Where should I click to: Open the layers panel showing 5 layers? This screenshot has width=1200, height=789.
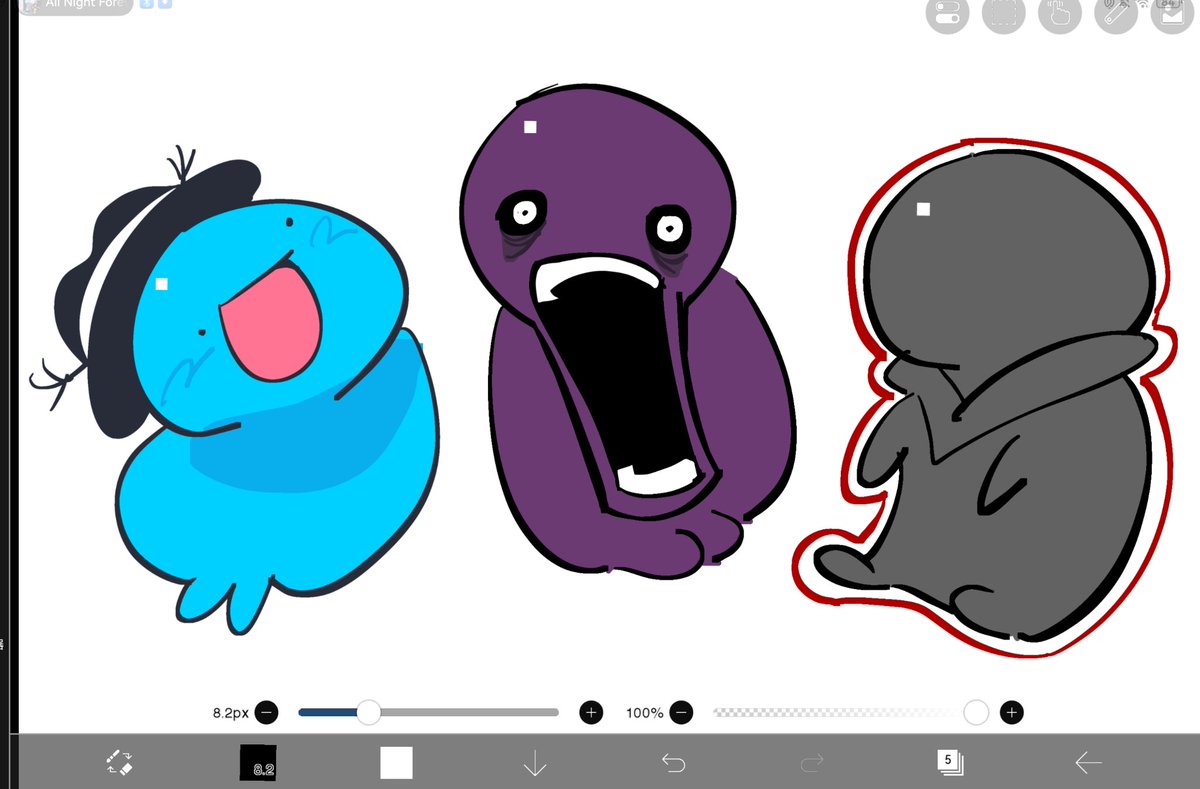click(x=950, y=763)
